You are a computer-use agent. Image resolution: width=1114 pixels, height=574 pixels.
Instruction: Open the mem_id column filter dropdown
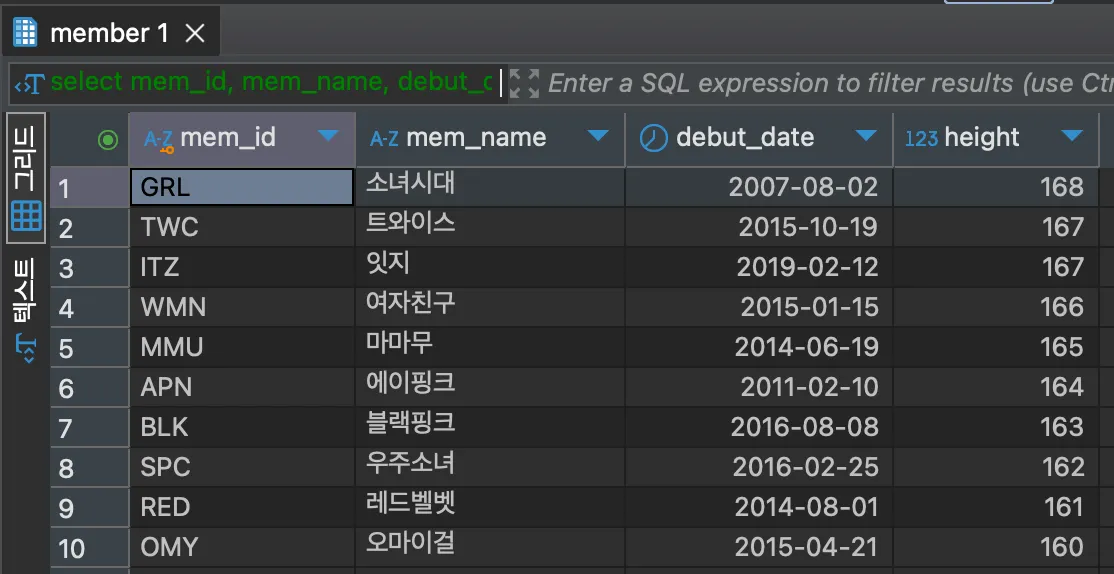[x=328, y=136]
